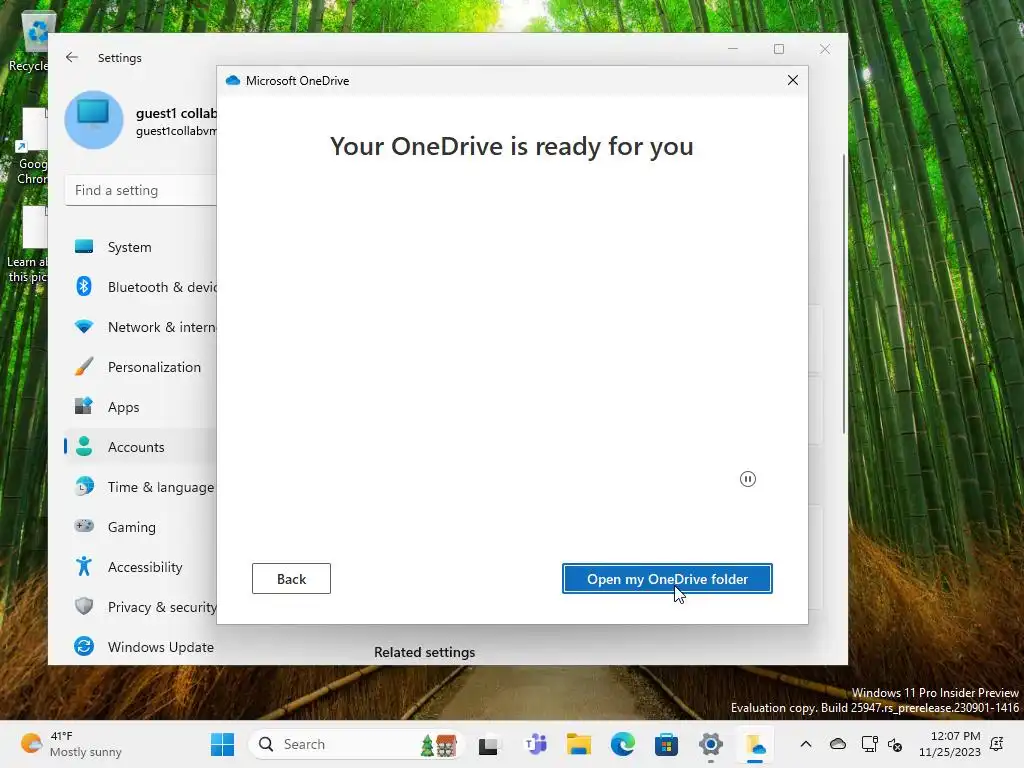1024x768 pixels.
Task: Maximize the Settings window
Action: point(779,49)
